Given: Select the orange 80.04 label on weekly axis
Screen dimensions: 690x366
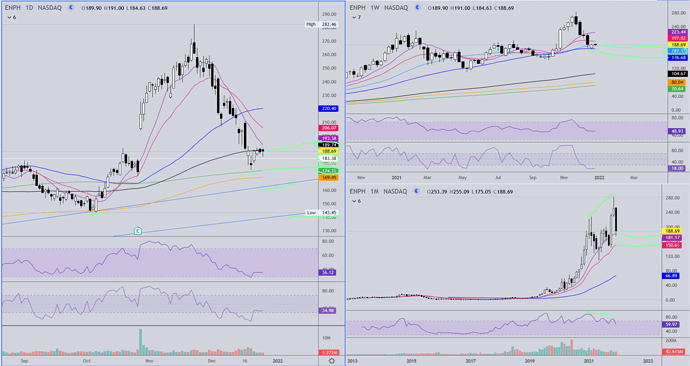Looking at the screenshot, I should [x=677, y=82].
